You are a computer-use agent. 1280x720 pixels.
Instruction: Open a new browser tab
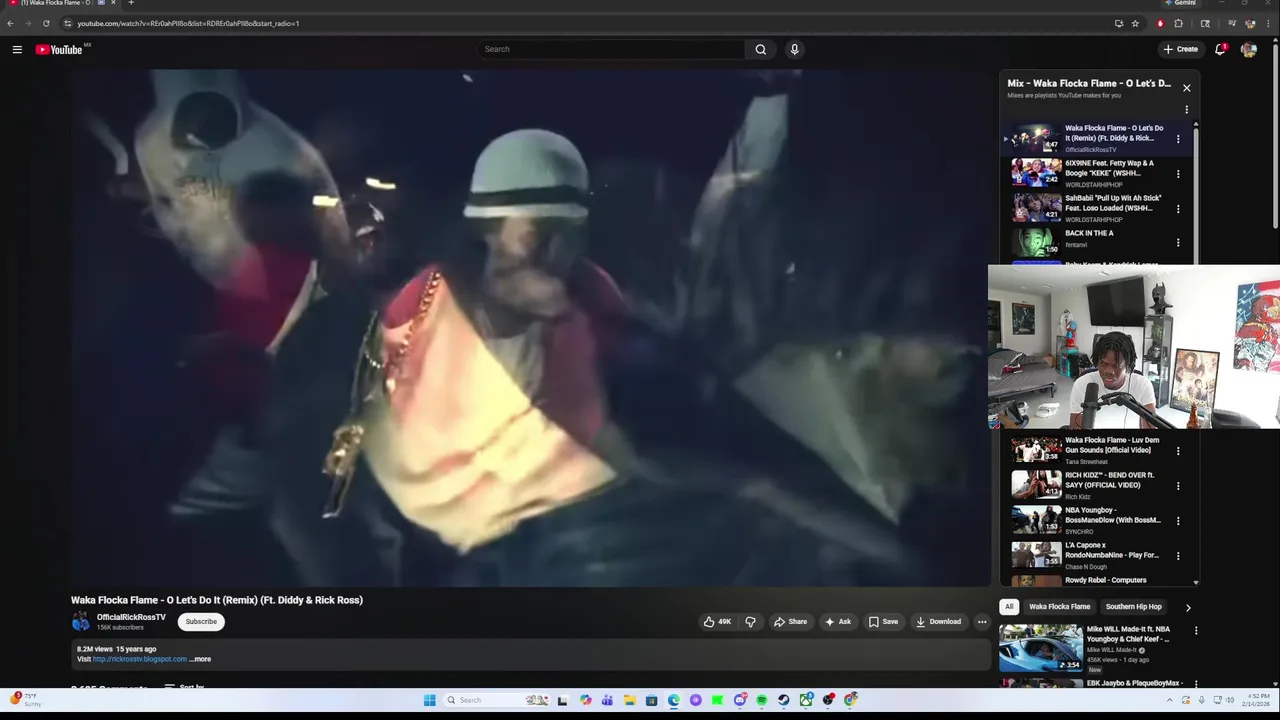[x=131, y=3]
